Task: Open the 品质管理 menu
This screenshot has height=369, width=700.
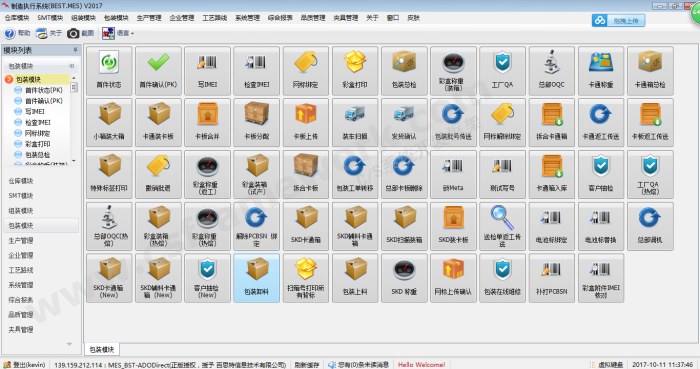Action: coord(313,18)
